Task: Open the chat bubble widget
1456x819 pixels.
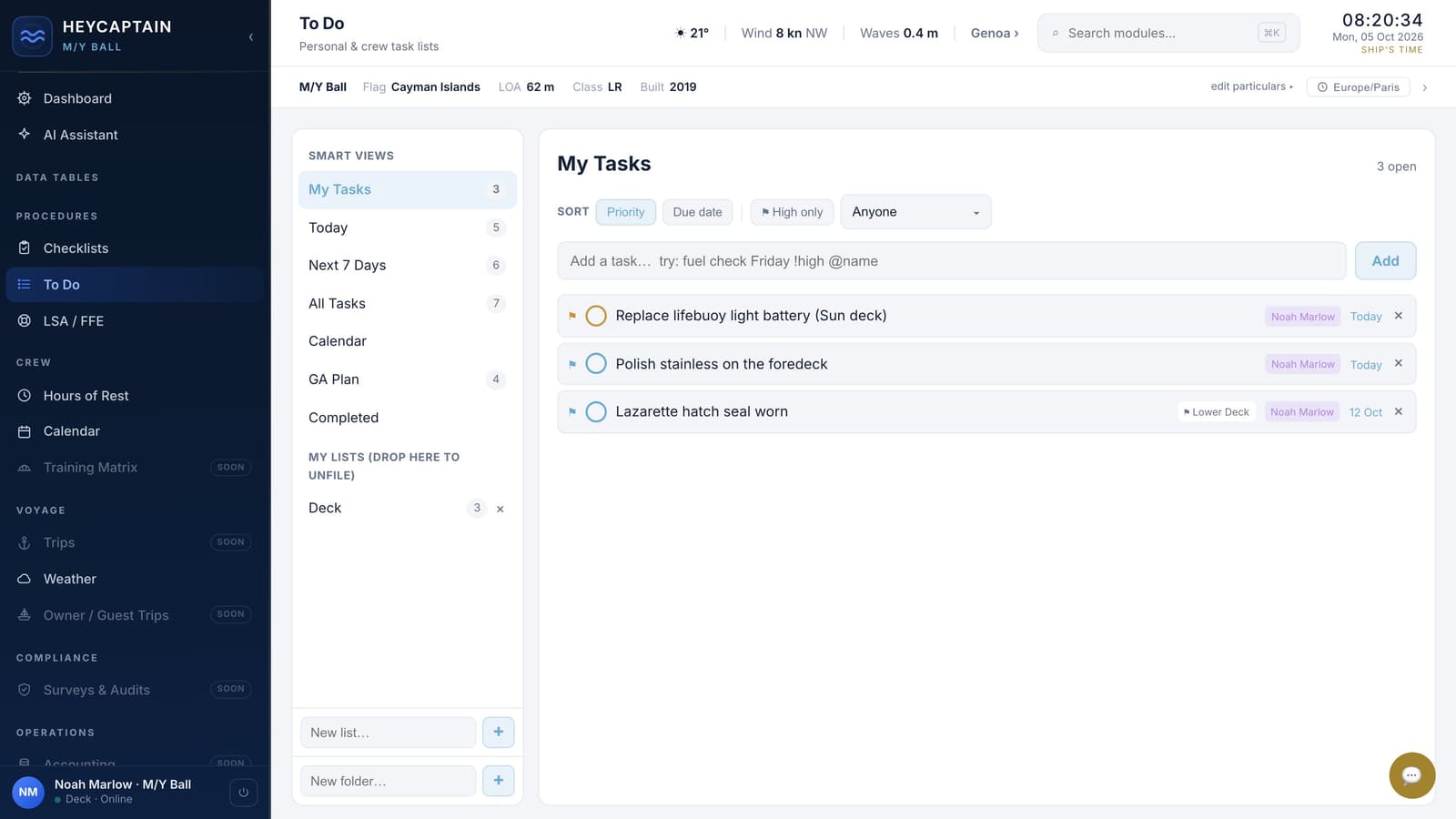Action: click(1411, 775)
